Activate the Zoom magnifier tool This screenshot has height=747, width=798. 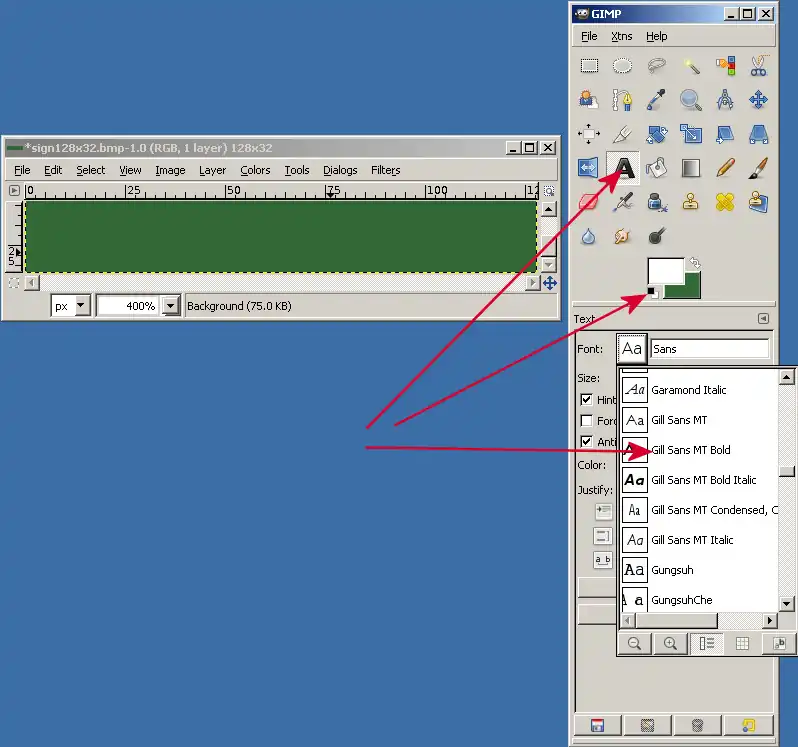(x=691, y=99)
